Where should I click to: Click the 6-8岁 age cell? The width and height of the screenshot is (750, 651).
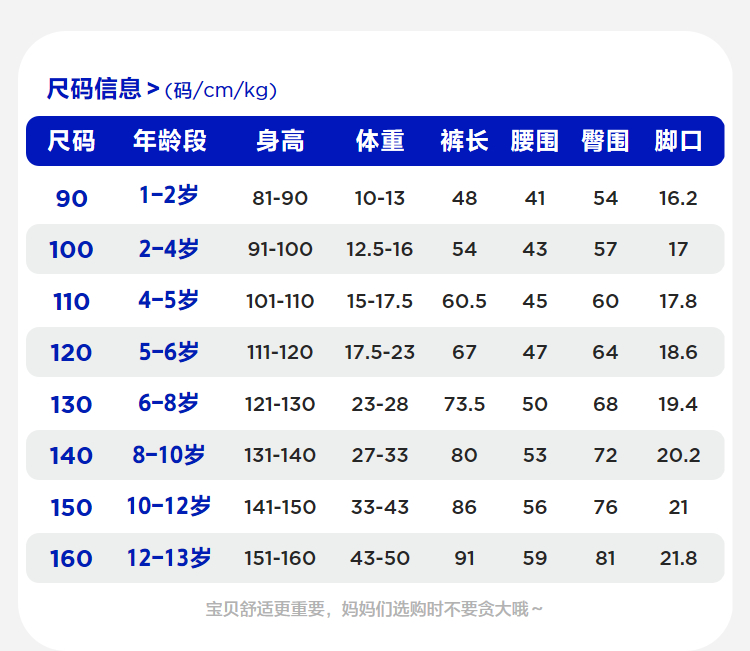pyautogui.click(x=169, y=403)
